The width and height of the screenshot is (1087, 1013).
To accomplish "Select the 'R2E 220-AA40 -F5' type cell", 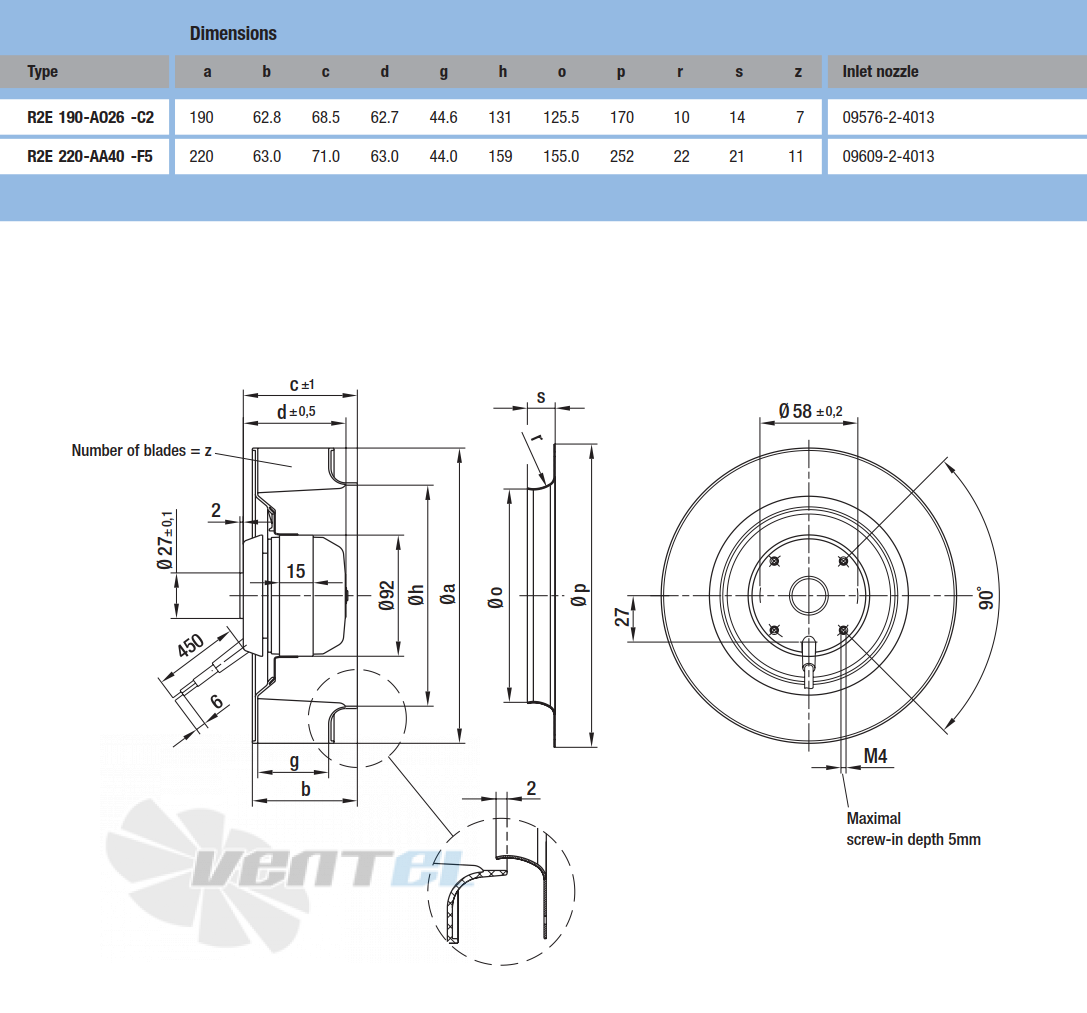I will point(90,156).
